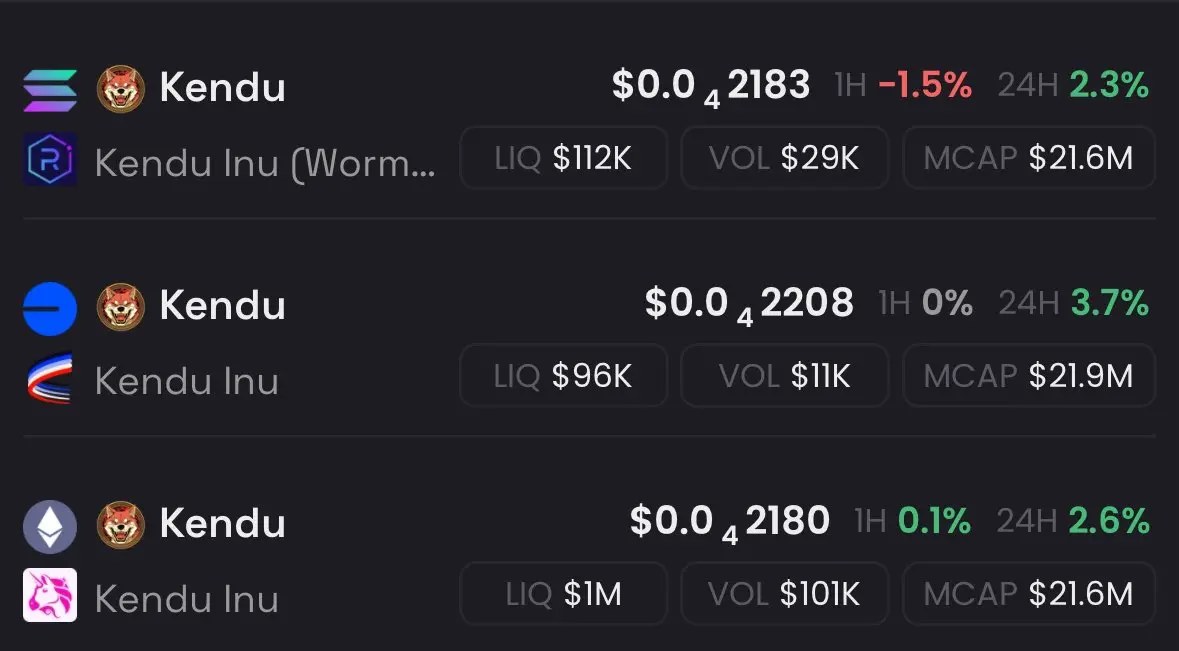Click the Ethereum chain icon
Screen dimensions: 1179x651
point(50,527)
